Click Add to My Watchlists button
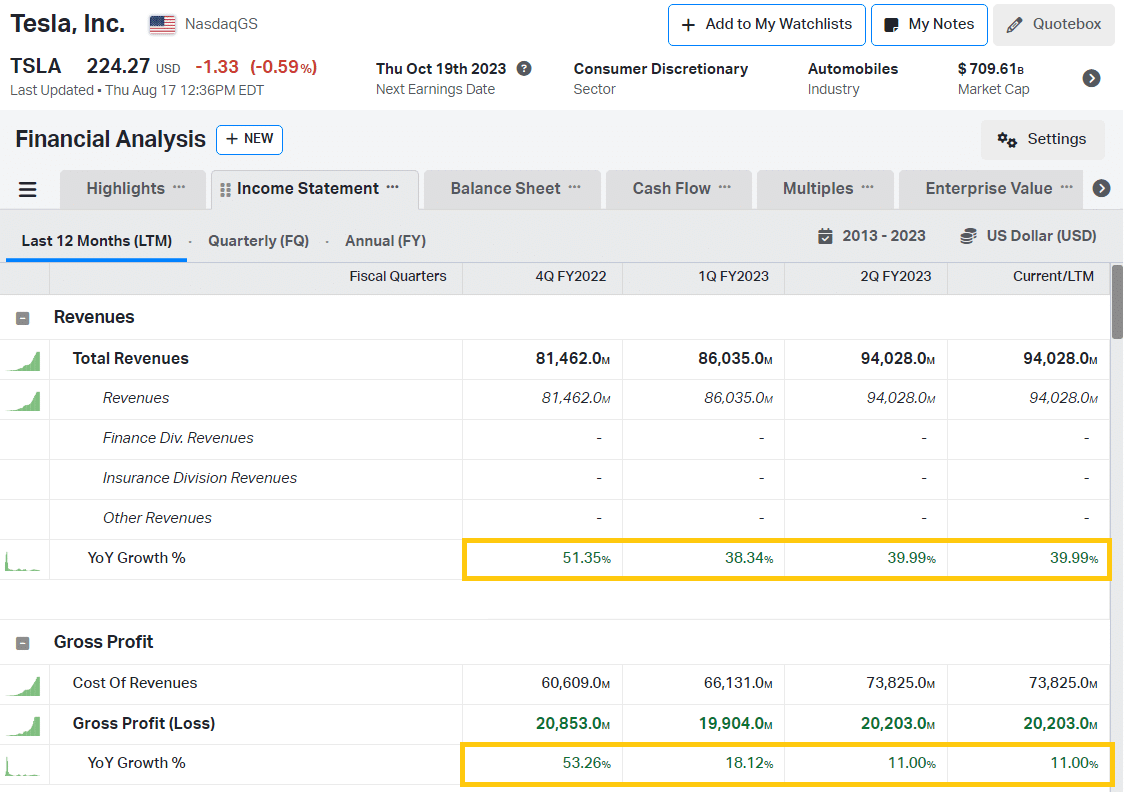Viewport: 1124px width, 792px height. tap(767, 25)
